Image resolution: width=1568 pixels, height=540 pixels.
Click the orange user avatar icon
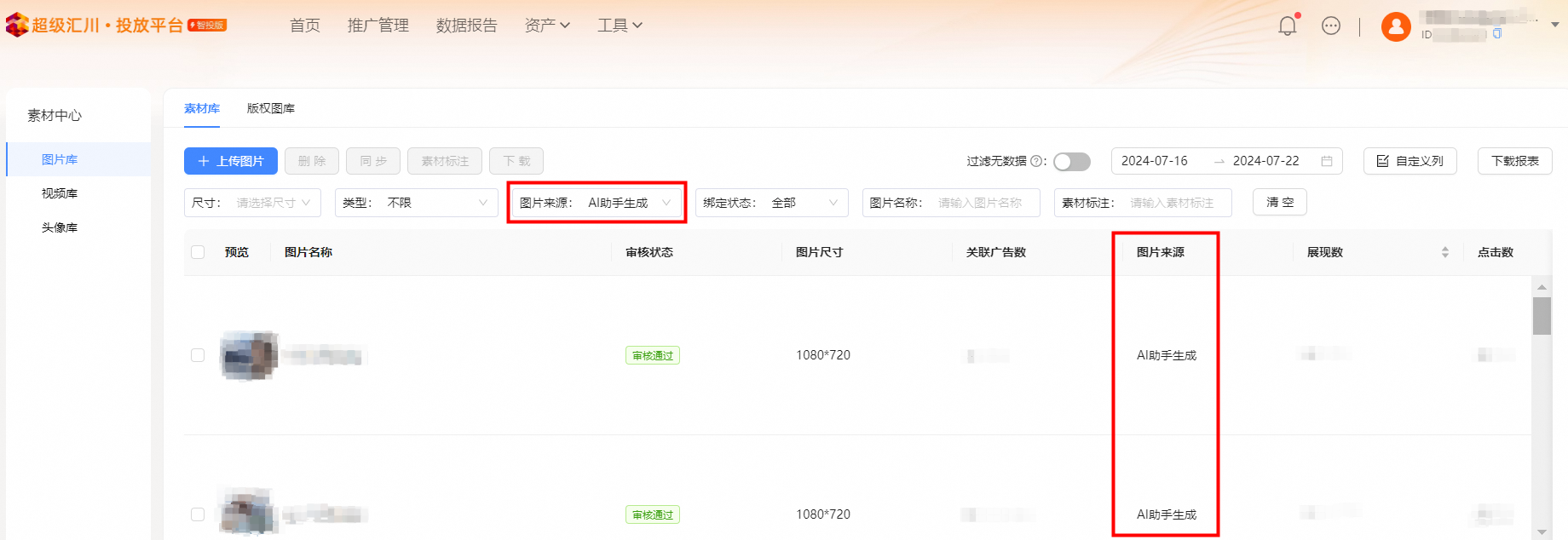tap(1396, 27)
